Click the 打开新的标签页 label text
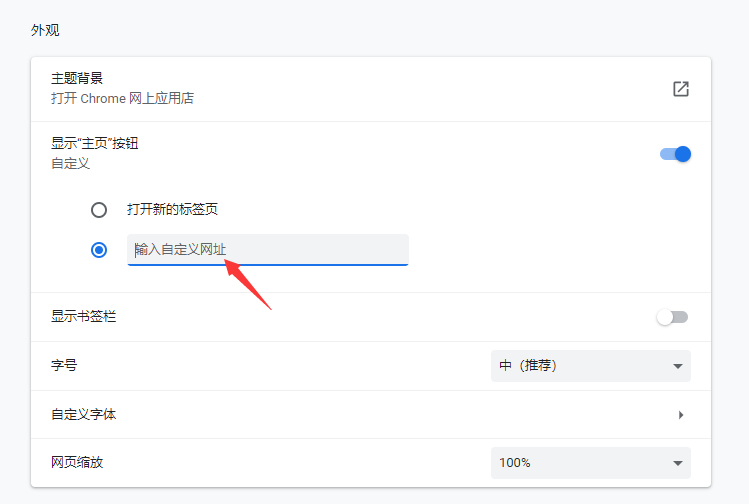This screenshot has height=504, width=749. coord(172,210)
